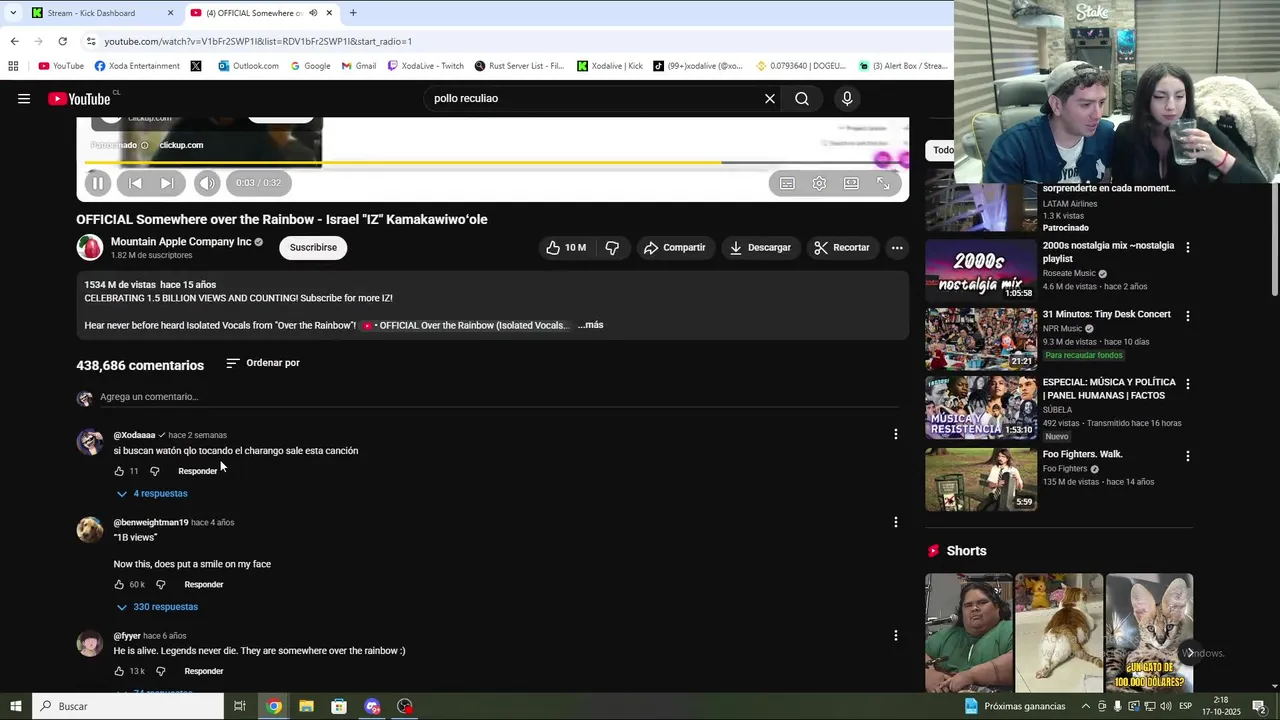Open File Explorer from the taskbar

tap(307, 706)
